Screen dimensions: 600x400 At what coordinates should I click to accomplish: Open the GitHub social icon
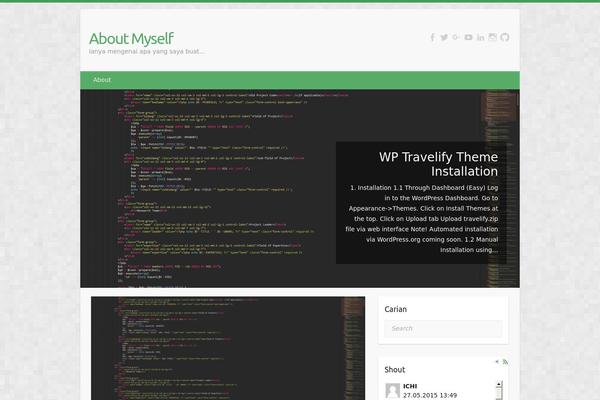tap(505, 37)
